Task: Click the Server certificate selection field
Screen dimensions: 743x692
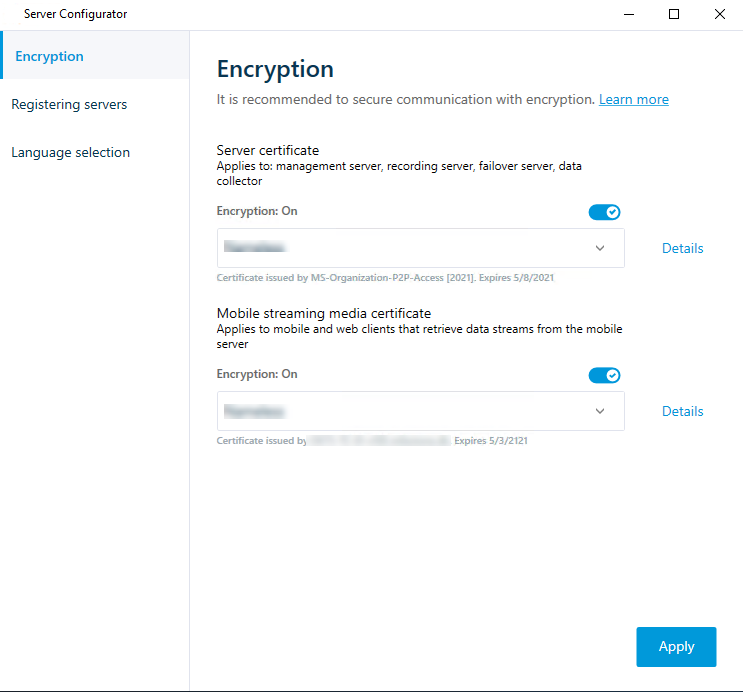Action: pyautogui.click(x=400, y=248)
